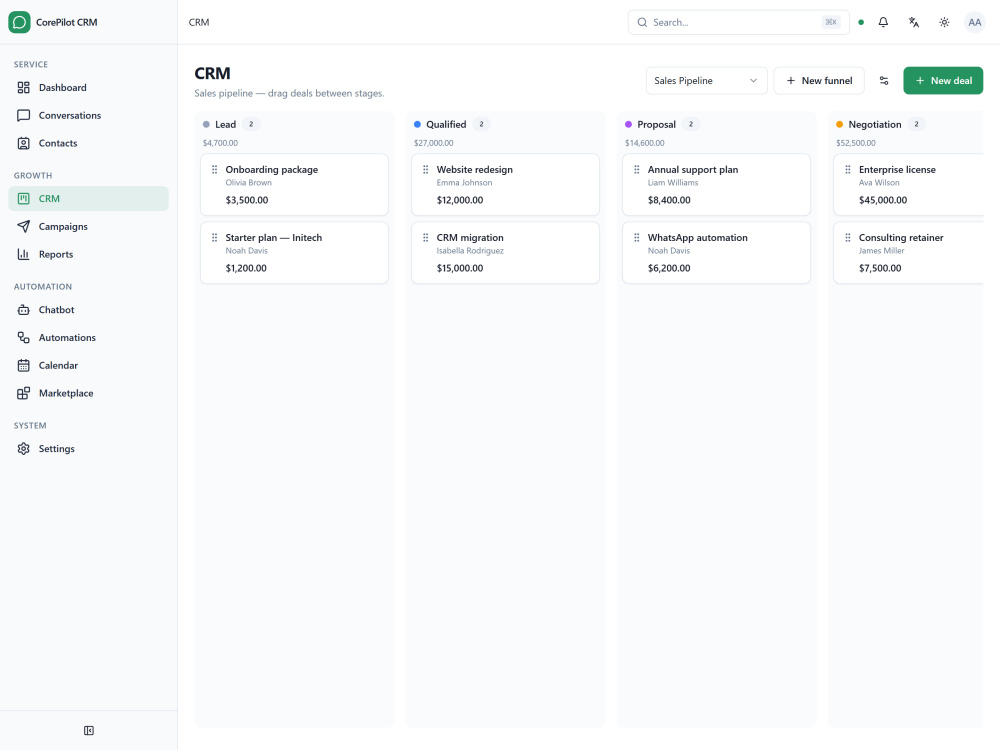
Task: Click the Negotiation stage count badge
Action: coord(916,124)
